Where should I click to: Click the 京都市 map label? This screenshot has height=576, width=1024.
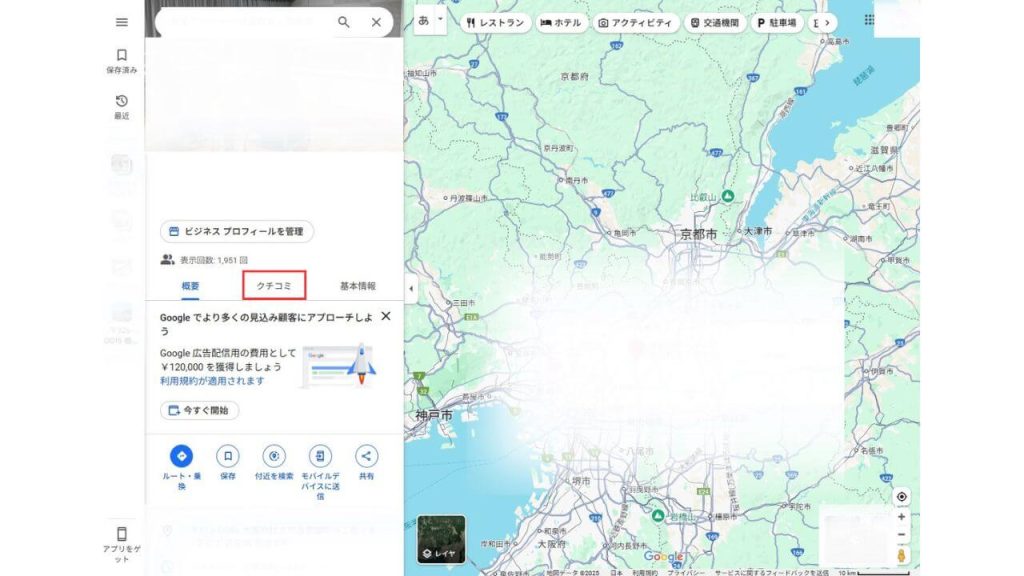[698, 234]
